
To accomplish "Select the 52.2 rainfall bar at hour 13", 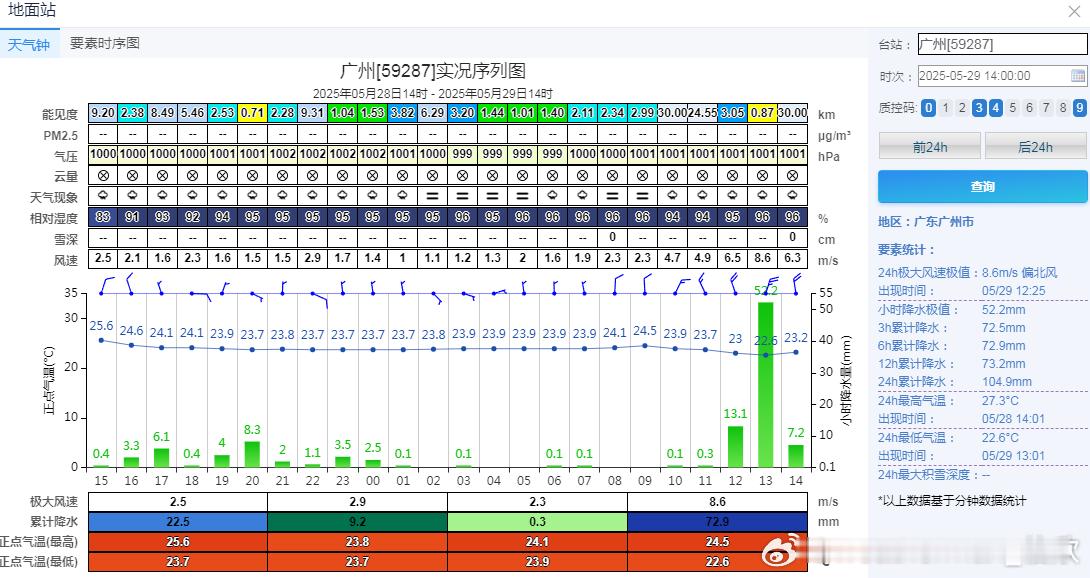I will click(x=765, y=385).
